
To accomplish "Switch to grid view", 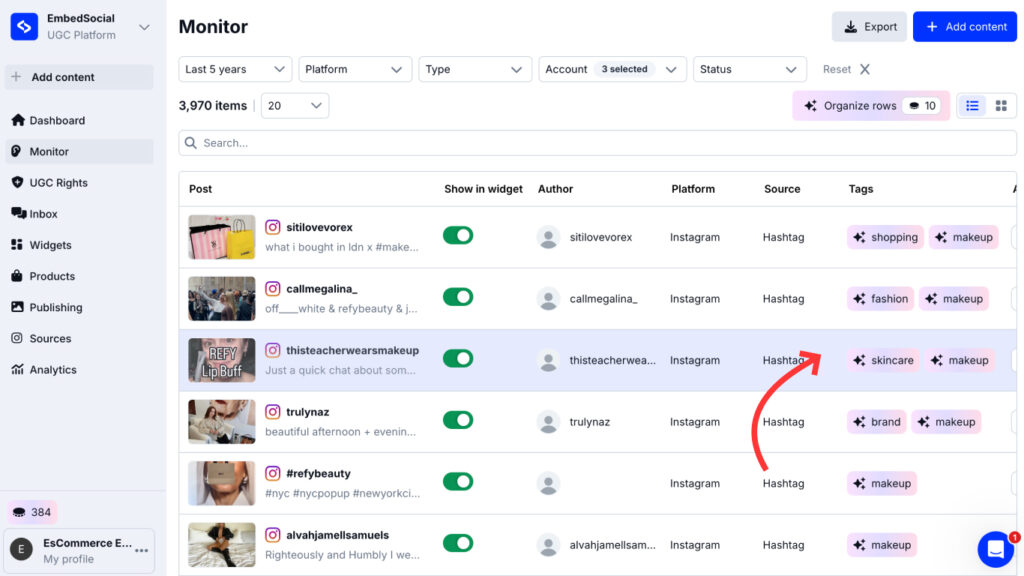I will point(1000,106).
